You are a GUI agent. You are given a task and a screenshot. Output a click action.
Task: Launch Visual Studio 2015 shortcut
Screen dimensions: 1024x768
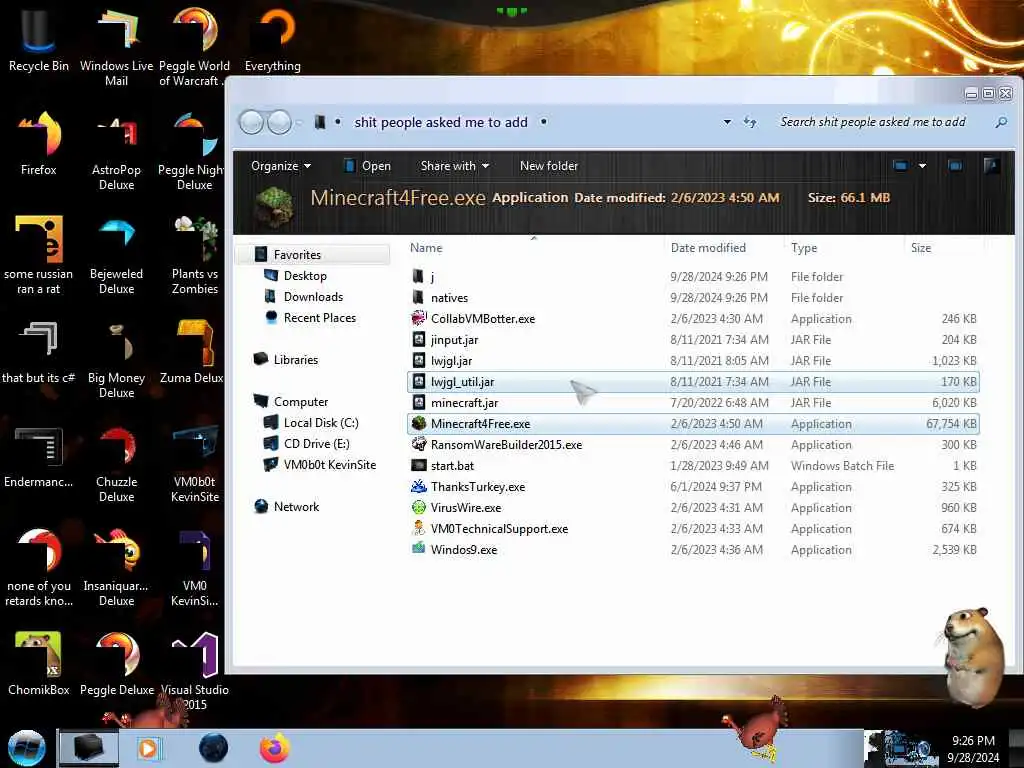[x=195, y=670]
